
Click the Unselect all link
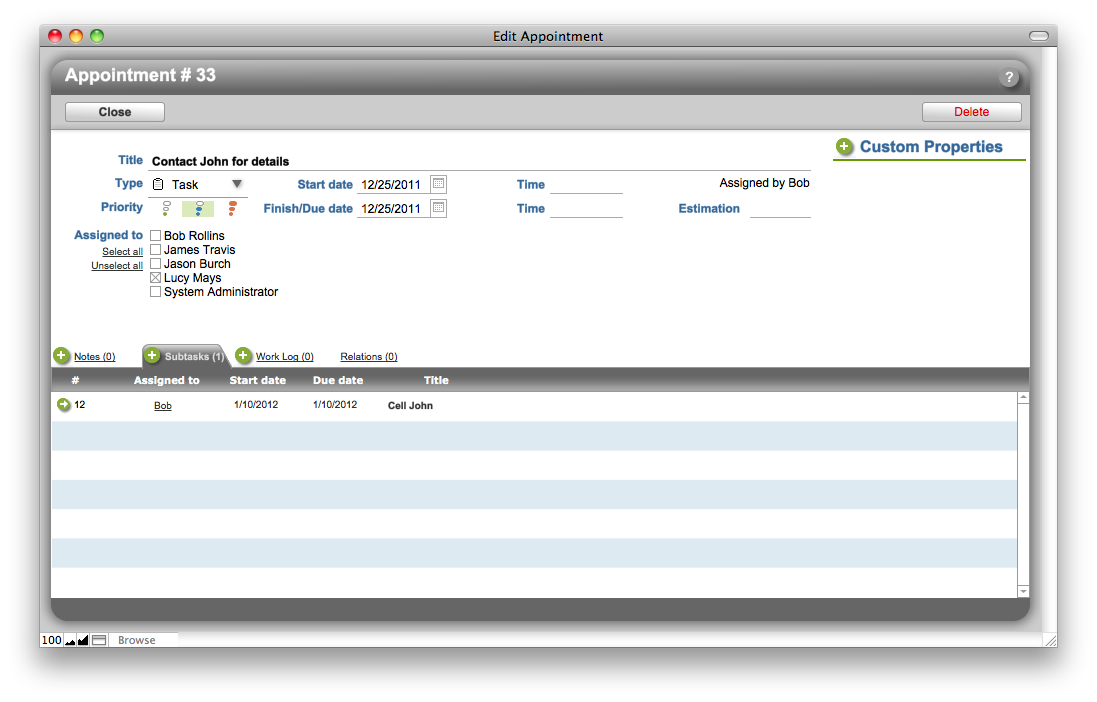(117, 266)
